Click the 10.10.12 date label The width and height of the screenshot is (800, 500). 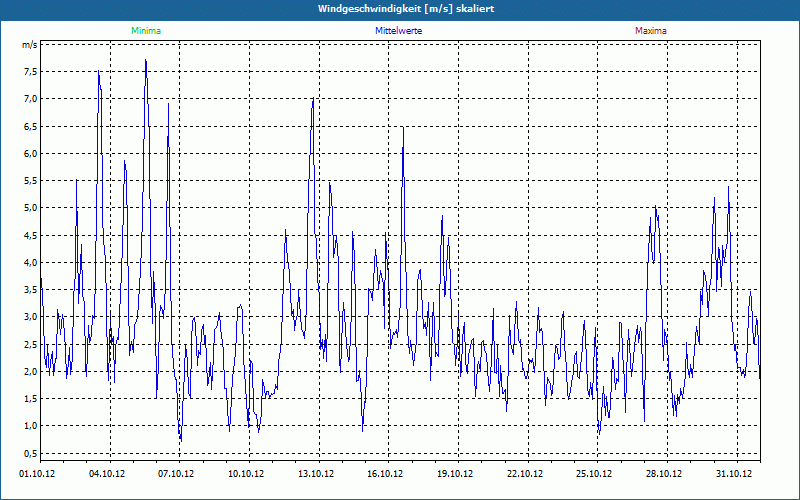[246, 474]
